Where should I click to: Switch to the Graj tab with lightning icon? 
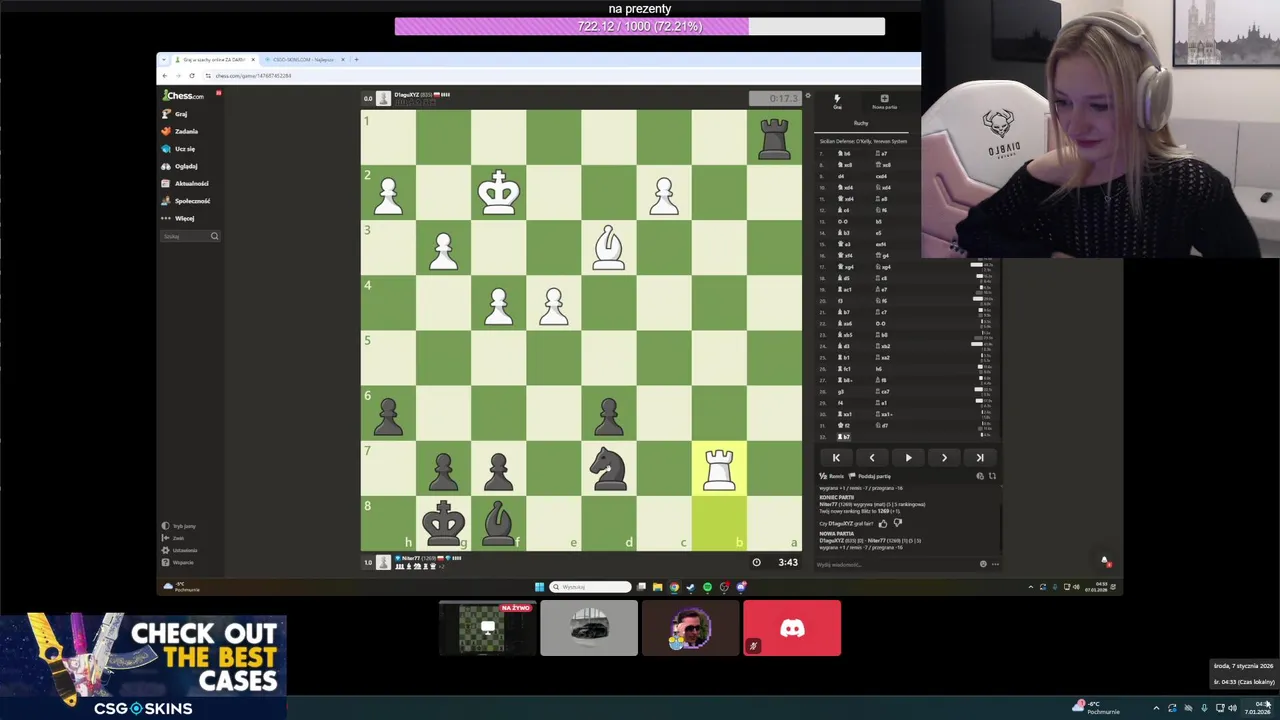[837, 101]
